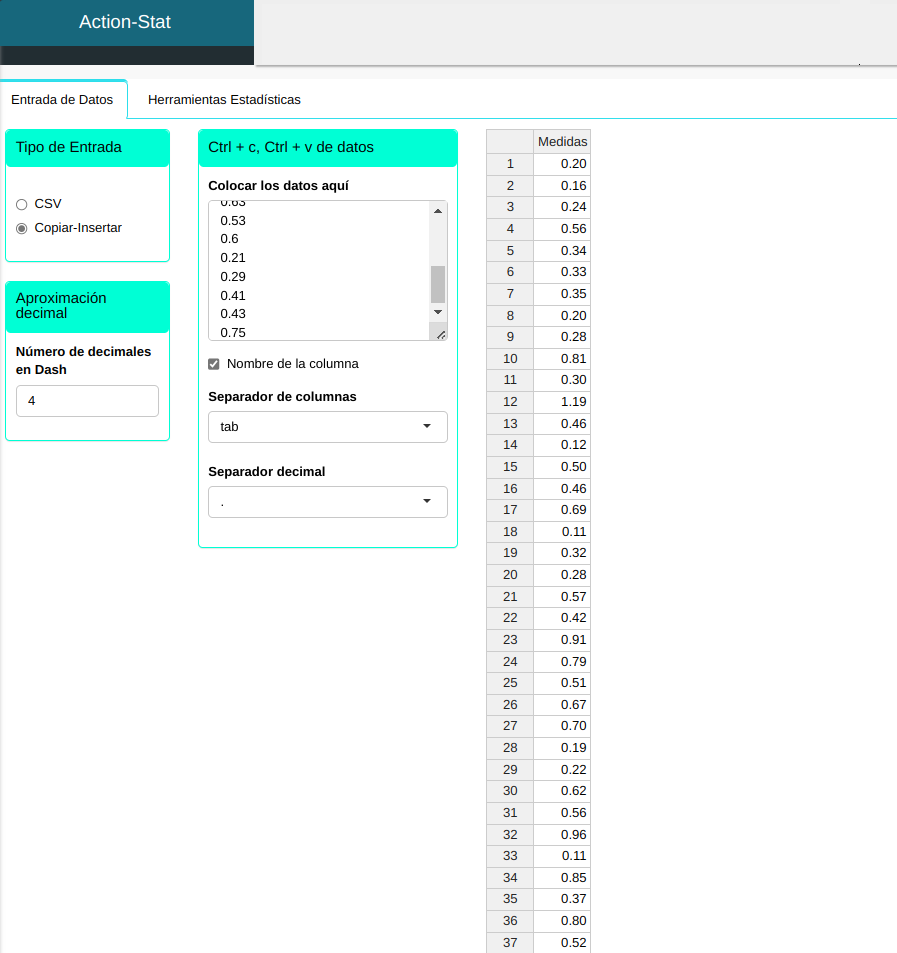Click the Tipo de Entrada panel header
This screenshot has height=953, width=897.
point(87,148)
